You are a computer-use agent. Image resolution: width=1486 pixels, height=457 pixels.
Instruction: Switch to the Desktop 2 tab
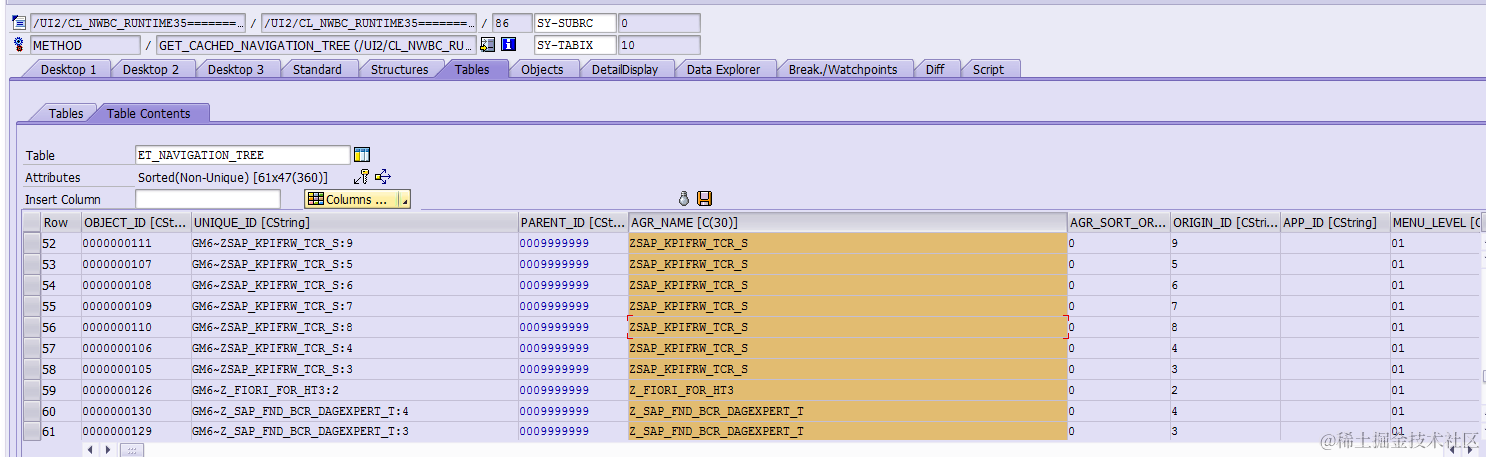click(151, 69)
